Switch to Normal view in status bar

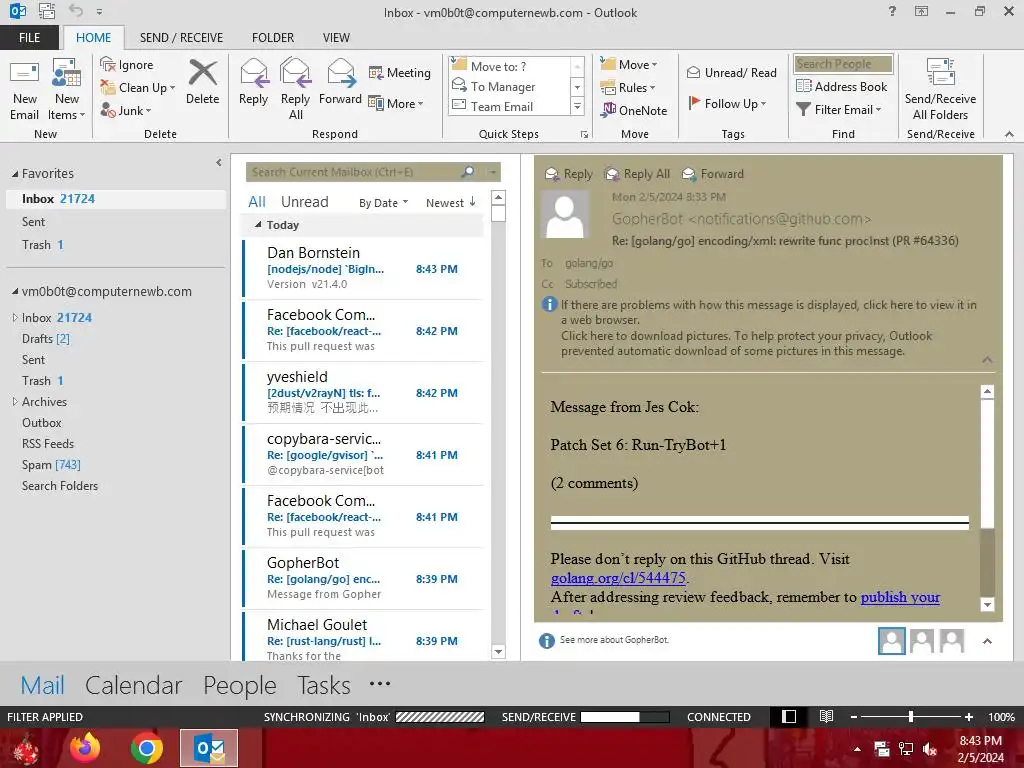[x=789, y=716]
